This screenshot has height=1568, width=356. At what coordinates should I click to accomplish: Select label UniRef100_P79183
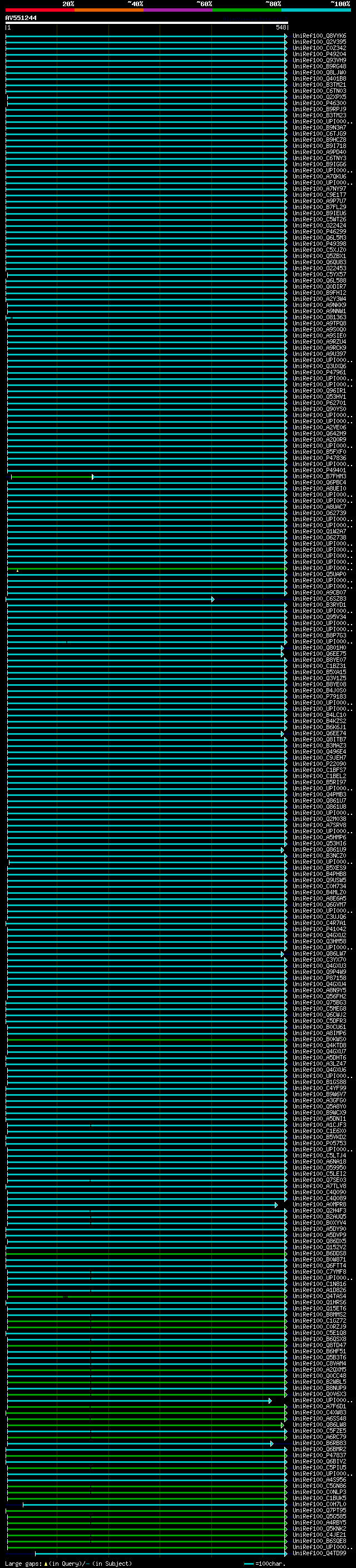319,696
